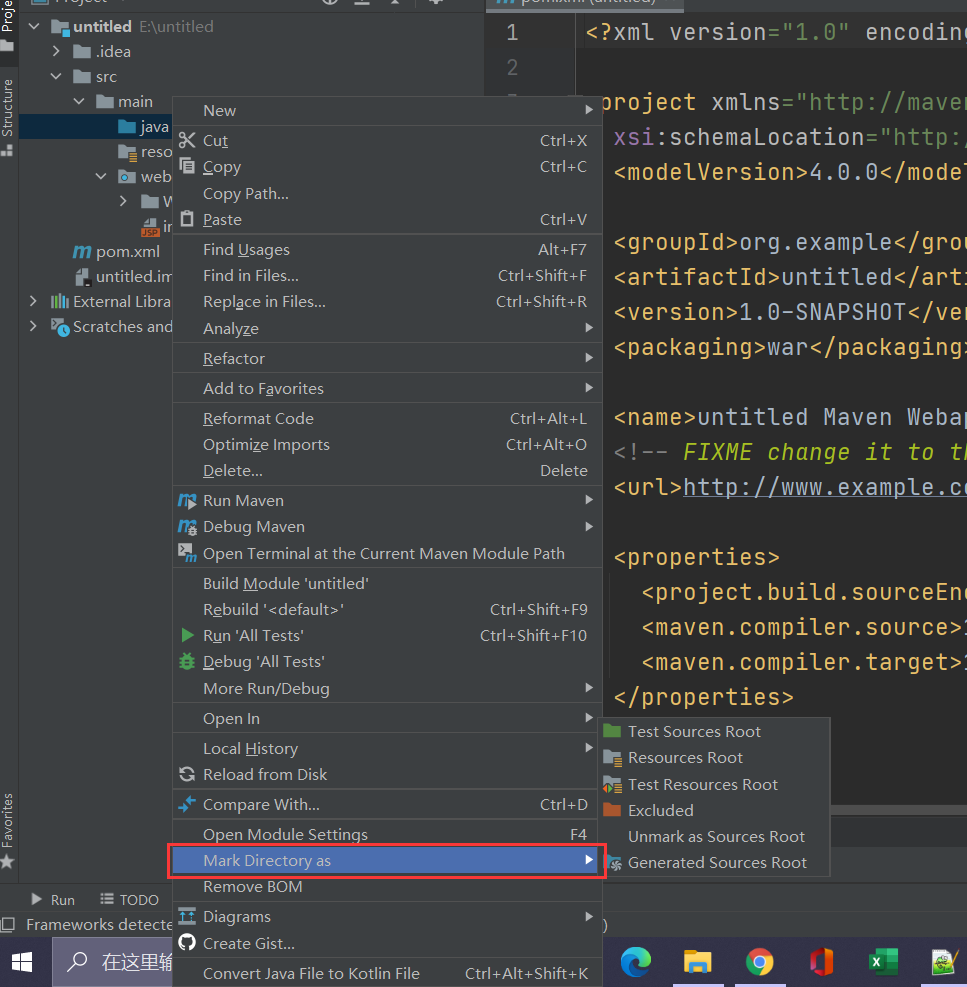Open File Explorer from the taskbar
This screenshot has height=987, width=967.
pyautogui.click(x=698, y=962)
